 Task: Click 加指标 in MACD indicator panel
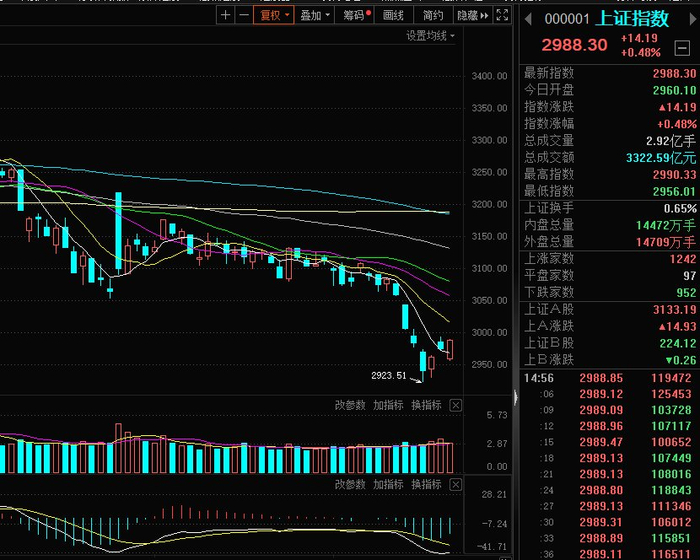pyautogui.click(x=388, y=484)
